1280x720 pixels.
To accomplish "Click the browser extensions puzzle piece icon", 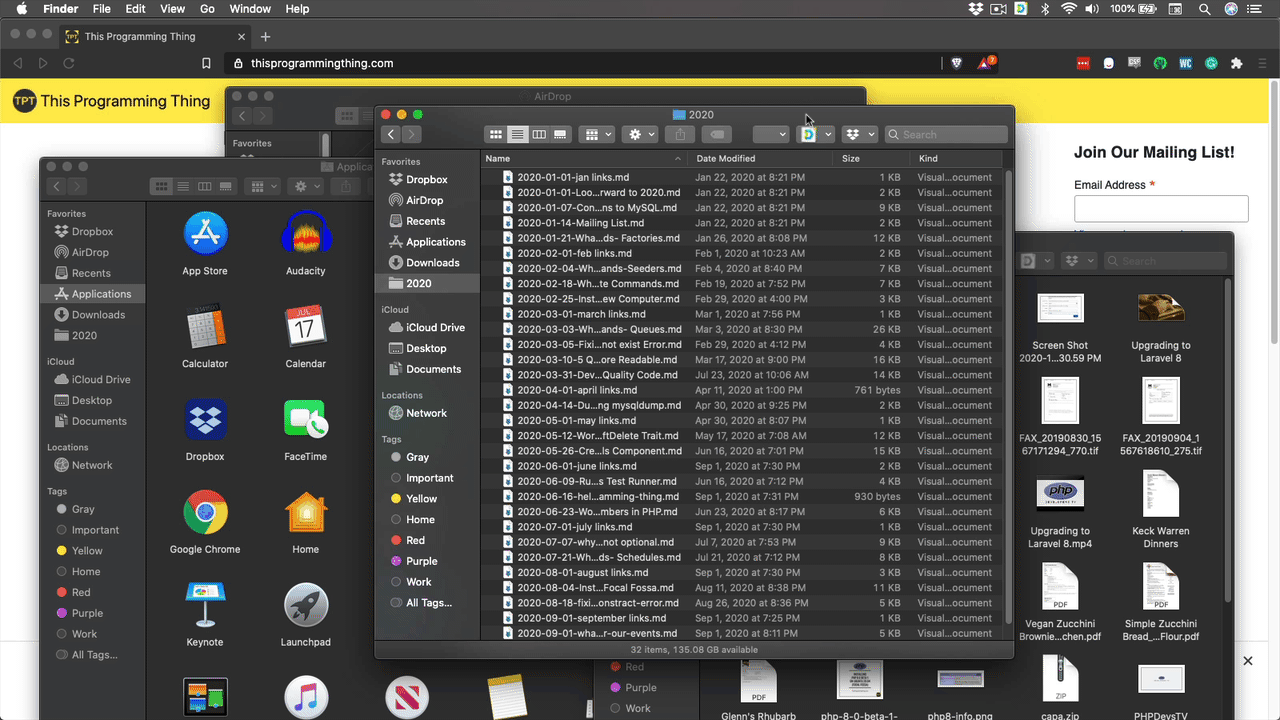I will pos(1237,62).
